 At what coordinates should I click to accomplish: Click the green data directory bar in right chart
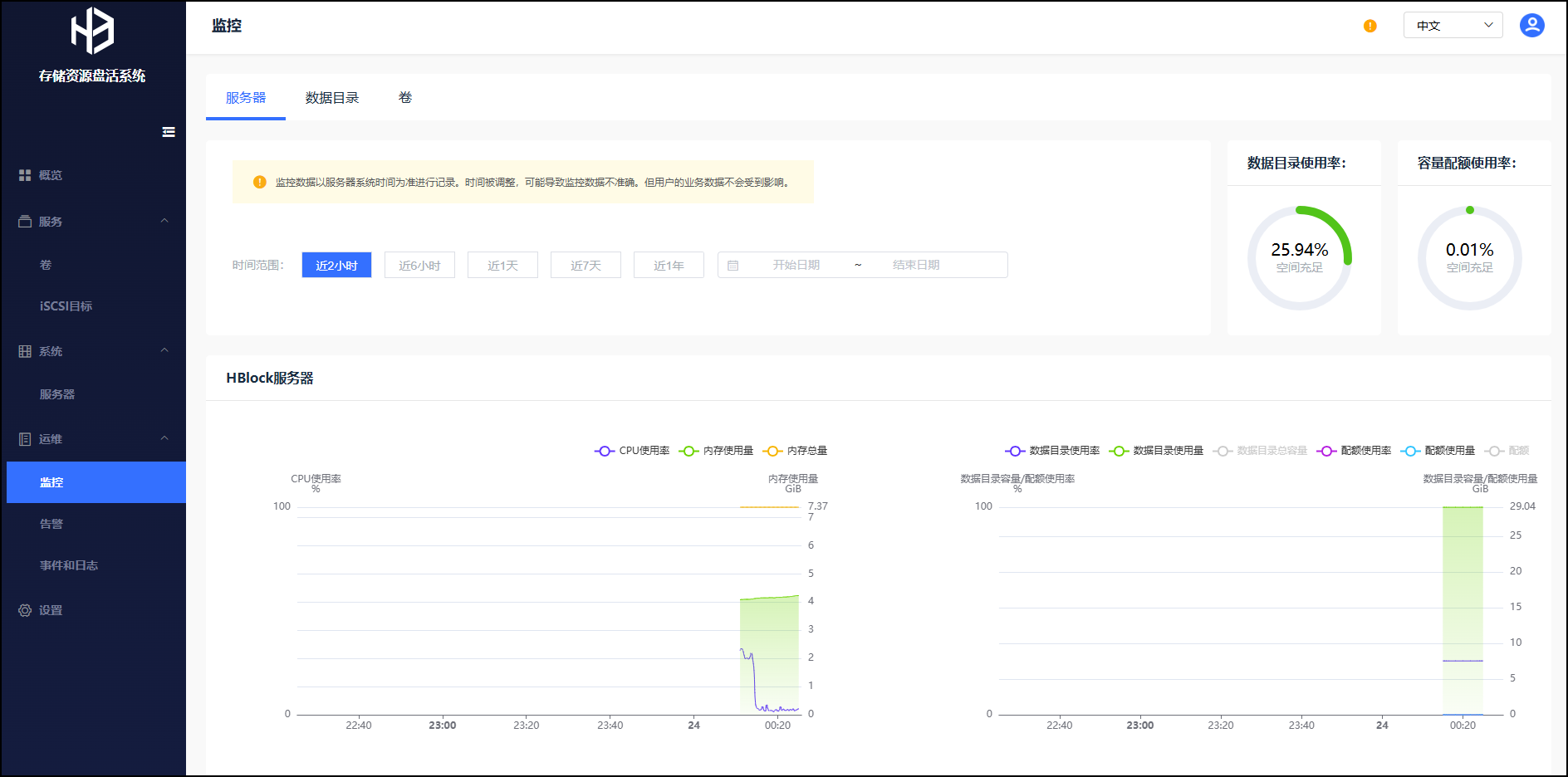pos(1463,610)
